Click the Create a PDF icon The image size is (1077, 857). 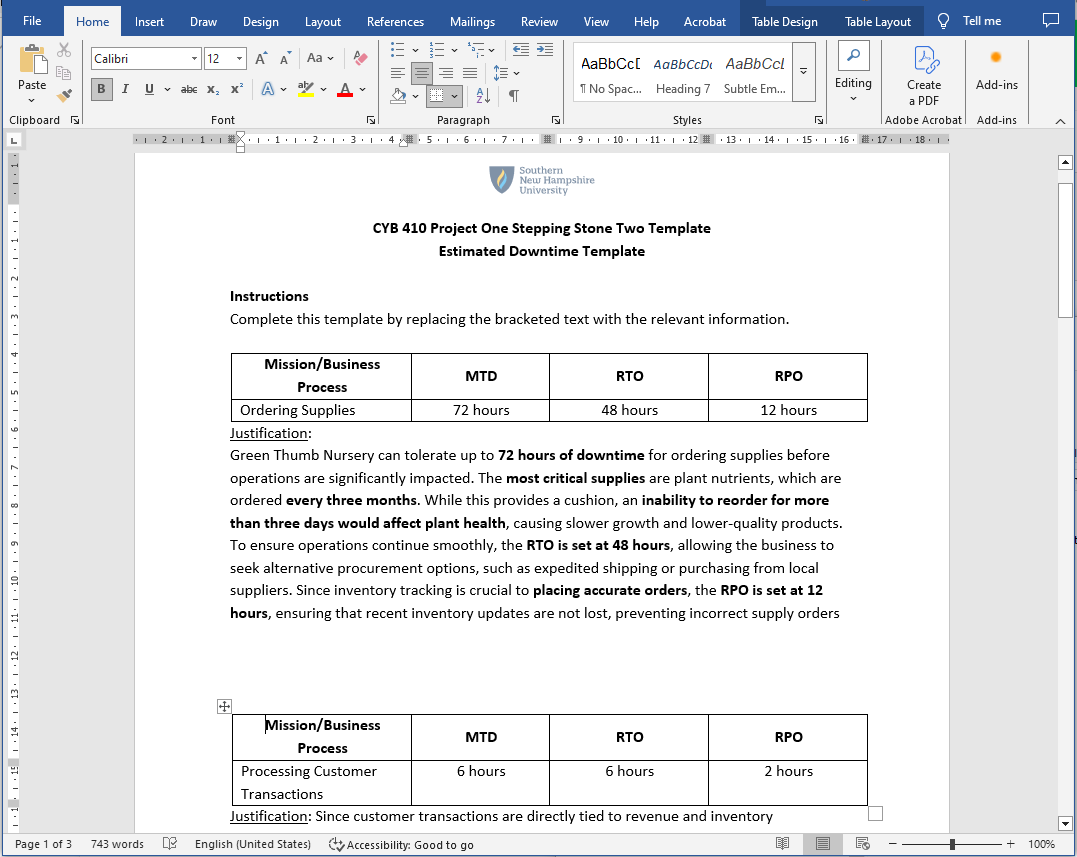point(924,76)
